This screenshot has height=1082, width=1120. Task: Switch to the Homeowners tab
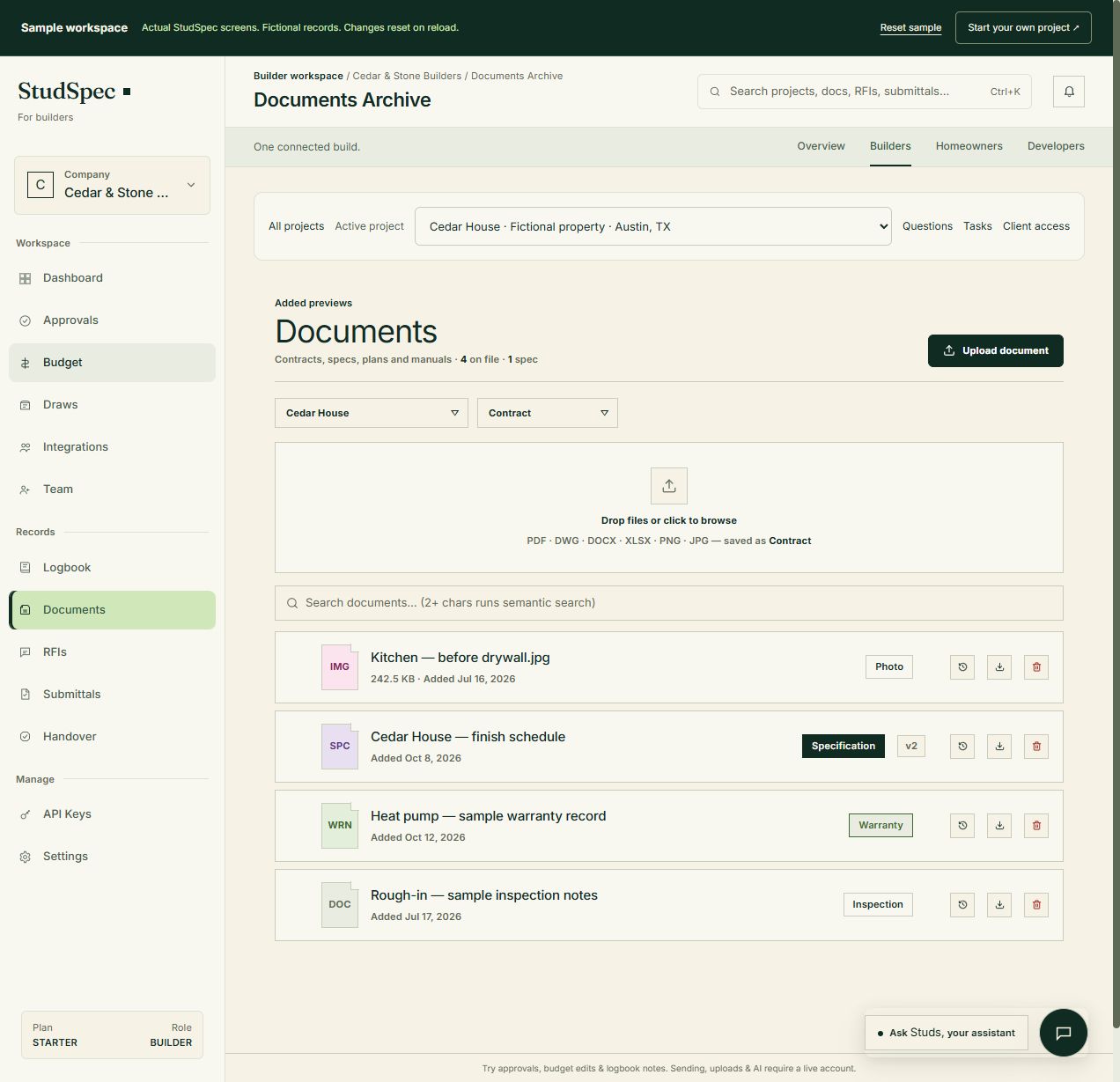(969, 146)
